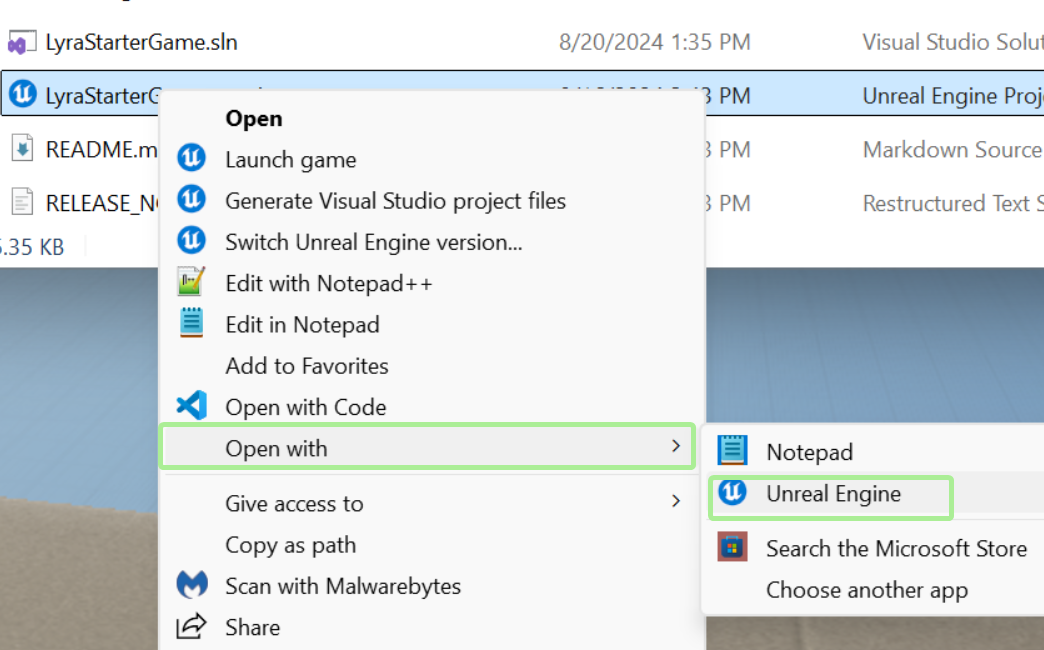The image size is (1044, 650).
Task: Click the README markdown file icon
Action: [x=22, y=149]
